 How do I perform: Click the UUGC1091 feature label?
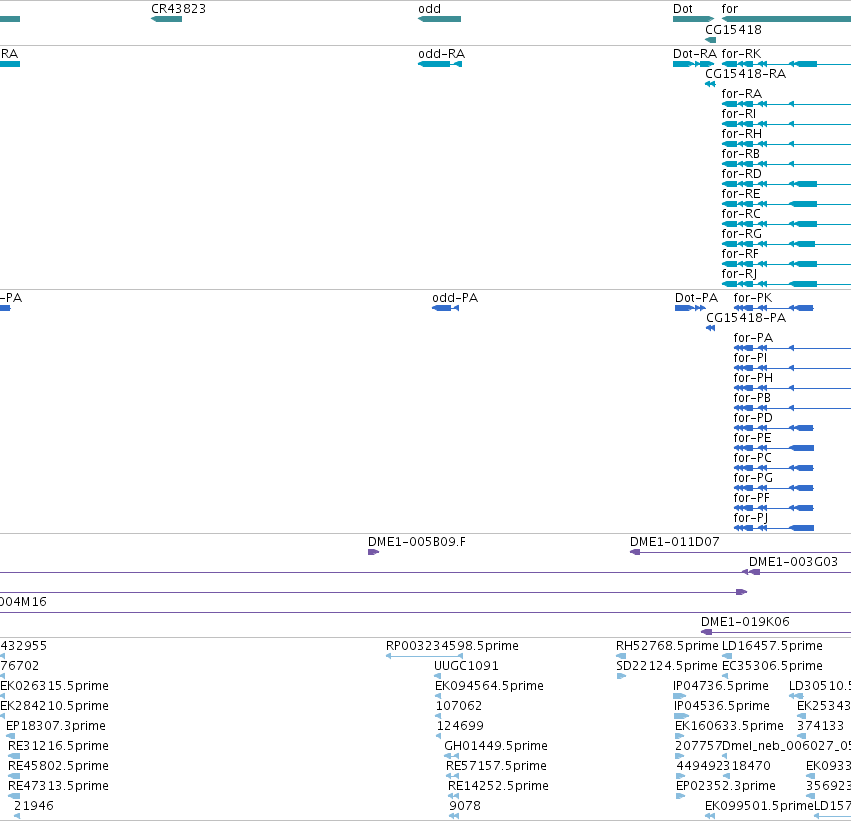coord(466,666)
